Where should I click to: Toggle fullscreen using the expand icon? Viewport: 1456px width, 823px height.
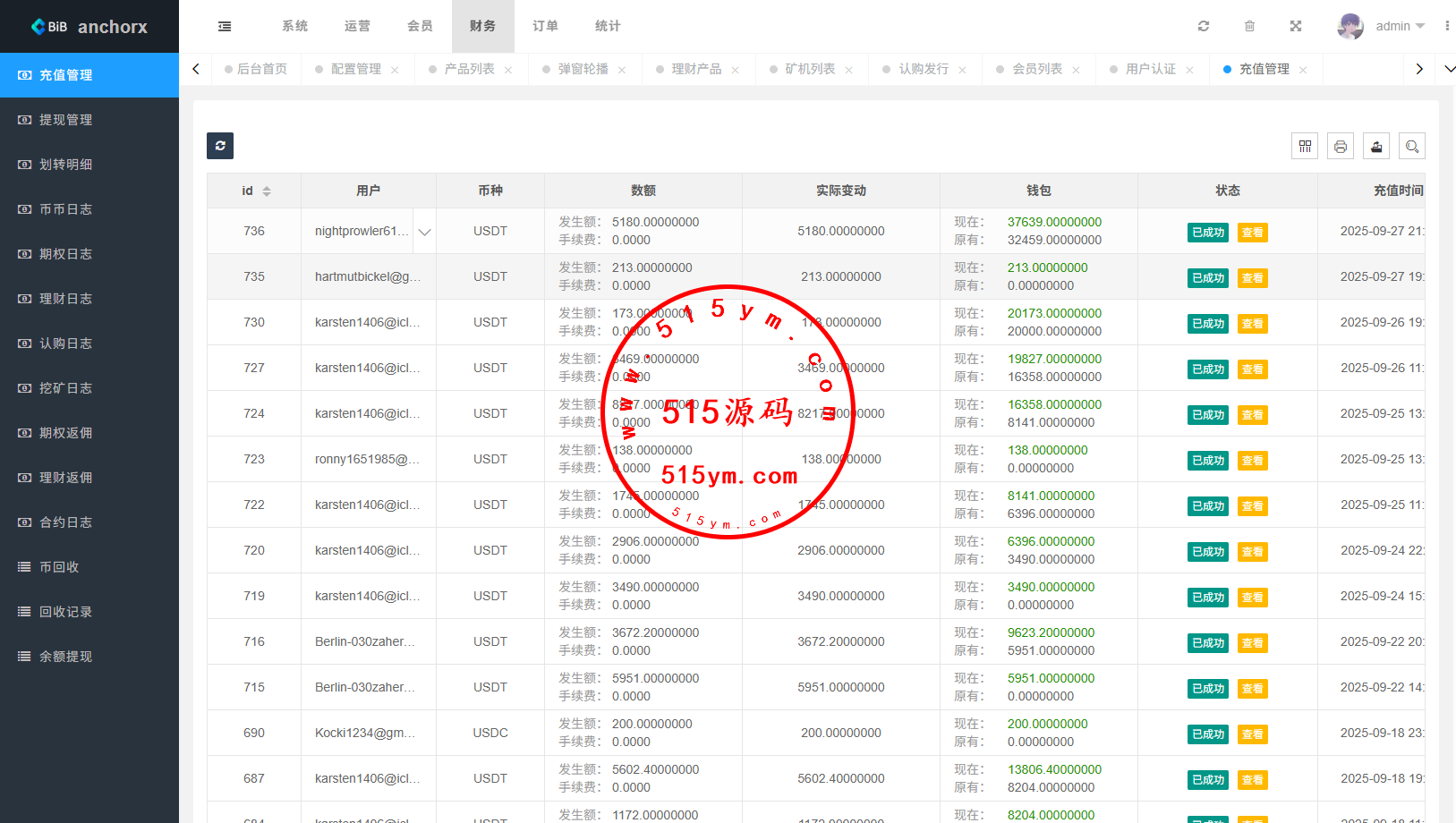point(1295,27)
